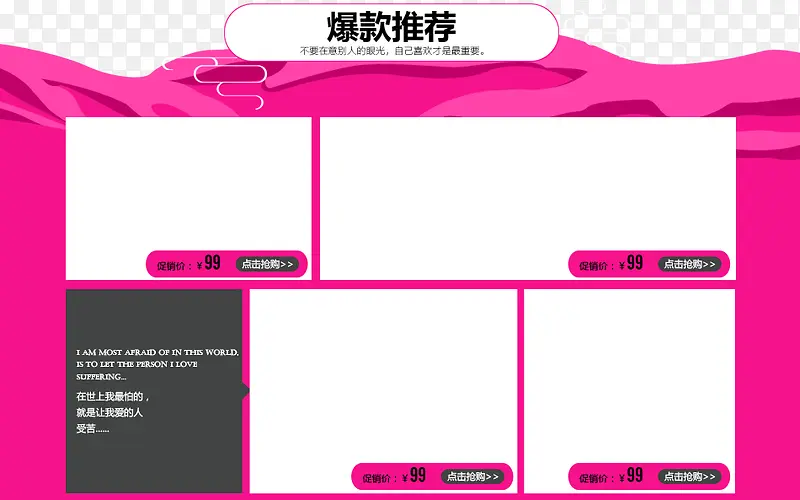The image size is (800, 500).
Task: Select the ¥99 price in the bottom-right card
Action: 631,476
